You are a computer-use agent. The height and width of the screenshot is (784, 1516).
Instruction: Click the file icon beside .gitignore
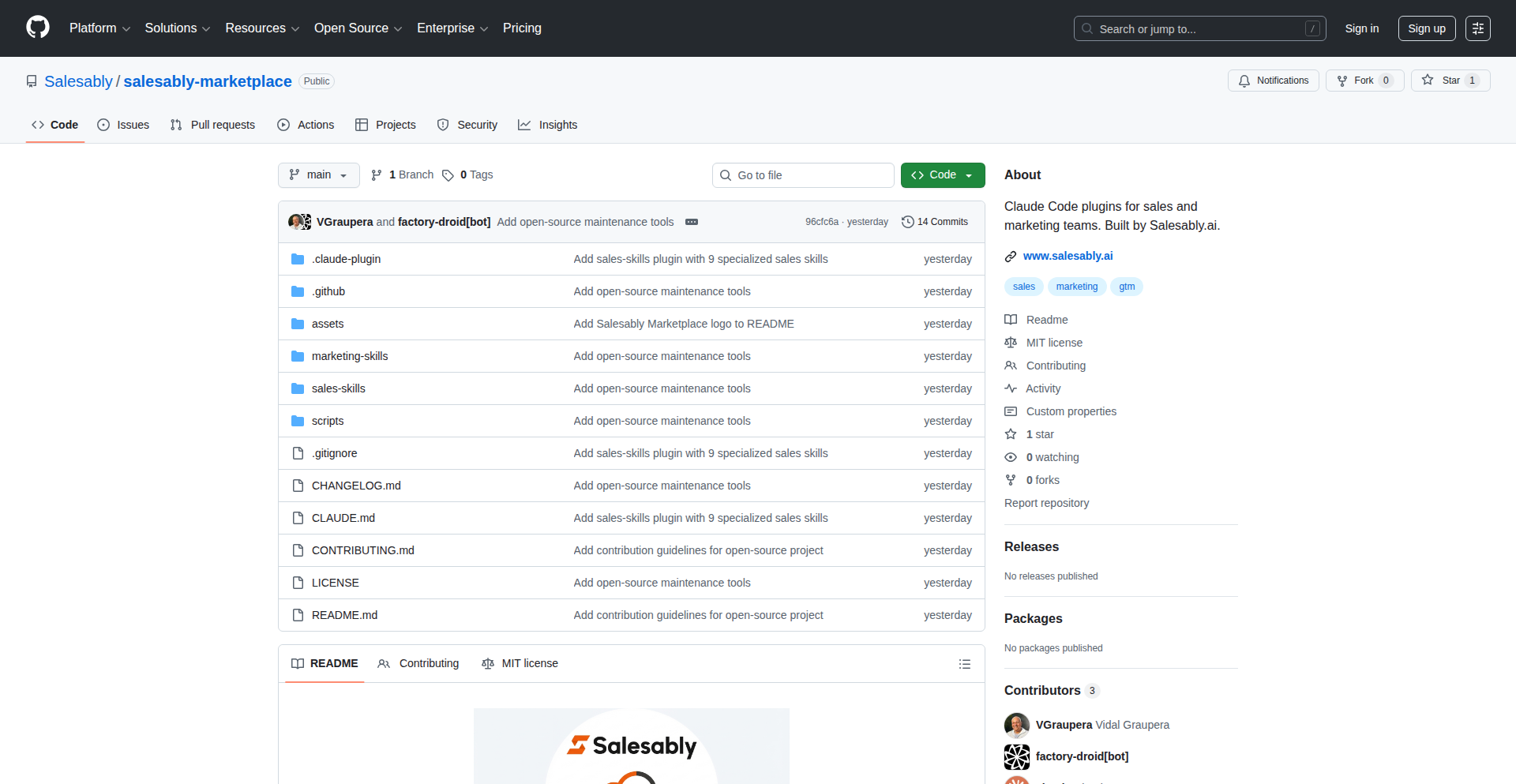tap(298, 453)
